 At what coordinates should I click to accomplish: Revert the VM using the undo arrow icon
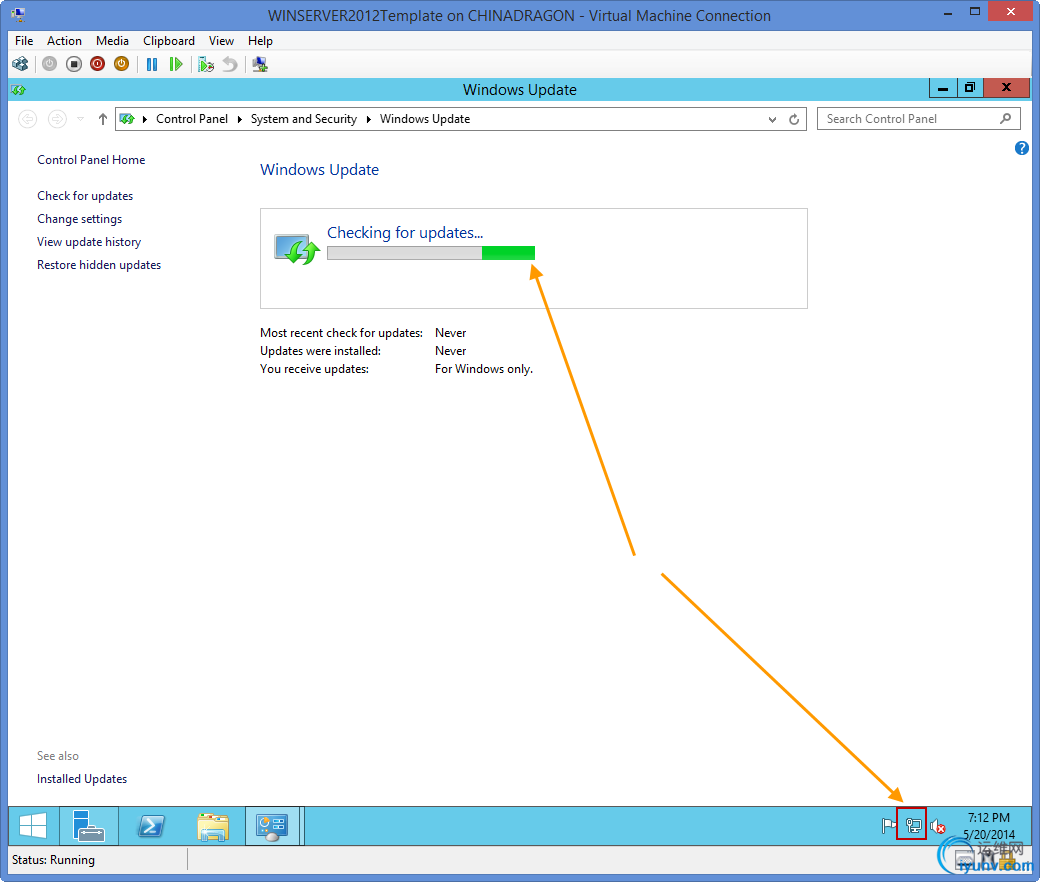[229, 64]
